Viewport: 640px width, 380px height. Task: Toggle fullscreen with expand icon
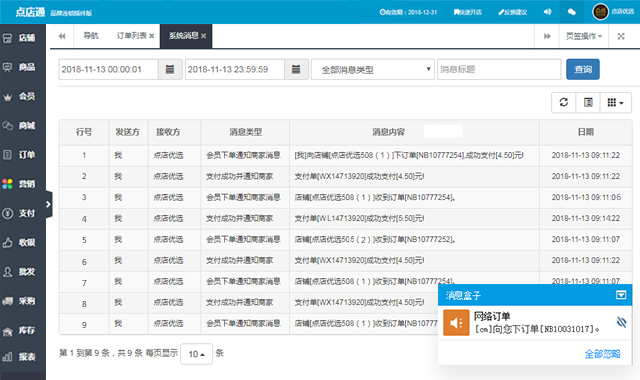[x=621, y=36]
